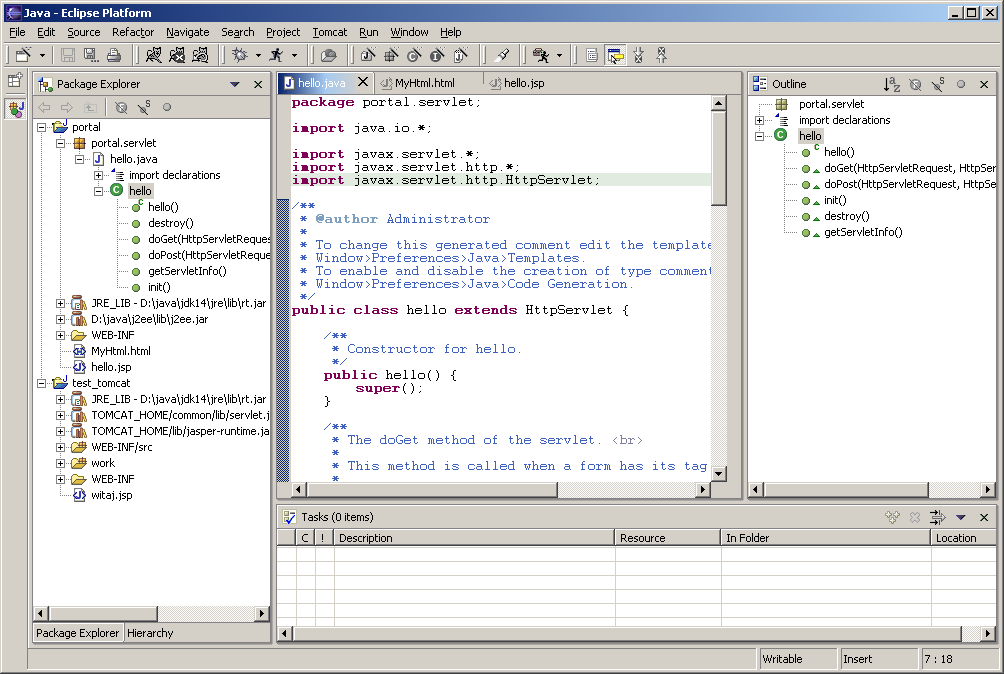The height and width of the screenshot is (674, 1004).
Task: Click the first Tomcat cat toolbar icon
Action: click(154, 55)
